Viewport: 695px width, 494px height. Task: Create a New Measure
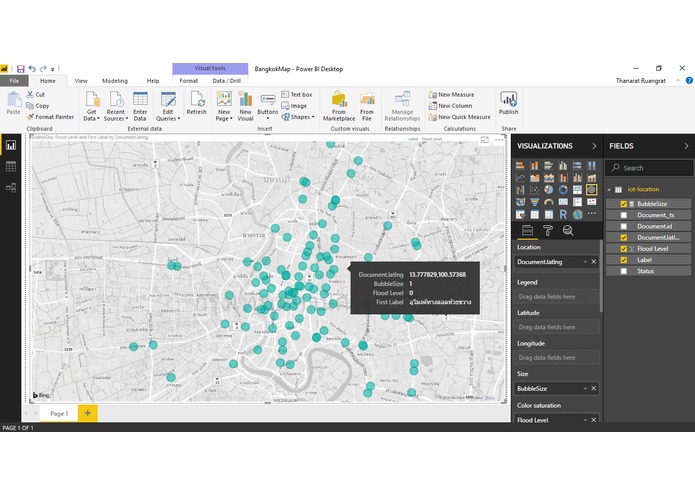(451, 94)
